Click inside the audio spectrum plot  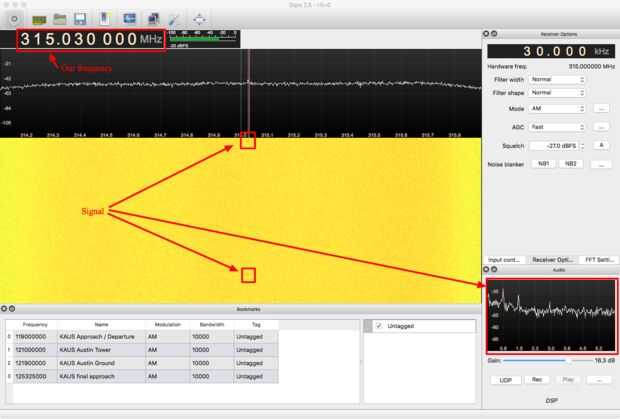tap(551, 315)
